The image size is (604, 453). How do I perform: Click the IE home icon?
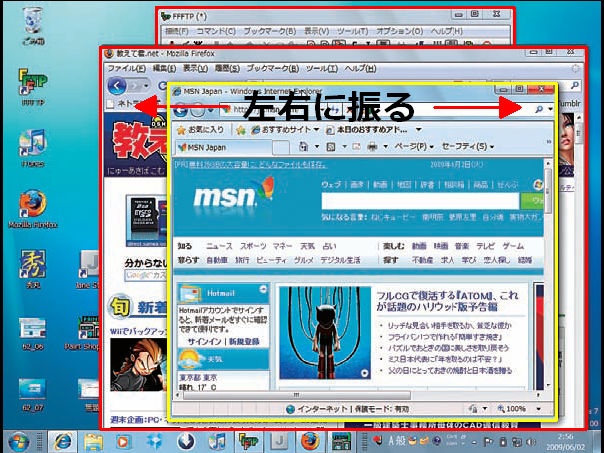[x=304, y=147]
